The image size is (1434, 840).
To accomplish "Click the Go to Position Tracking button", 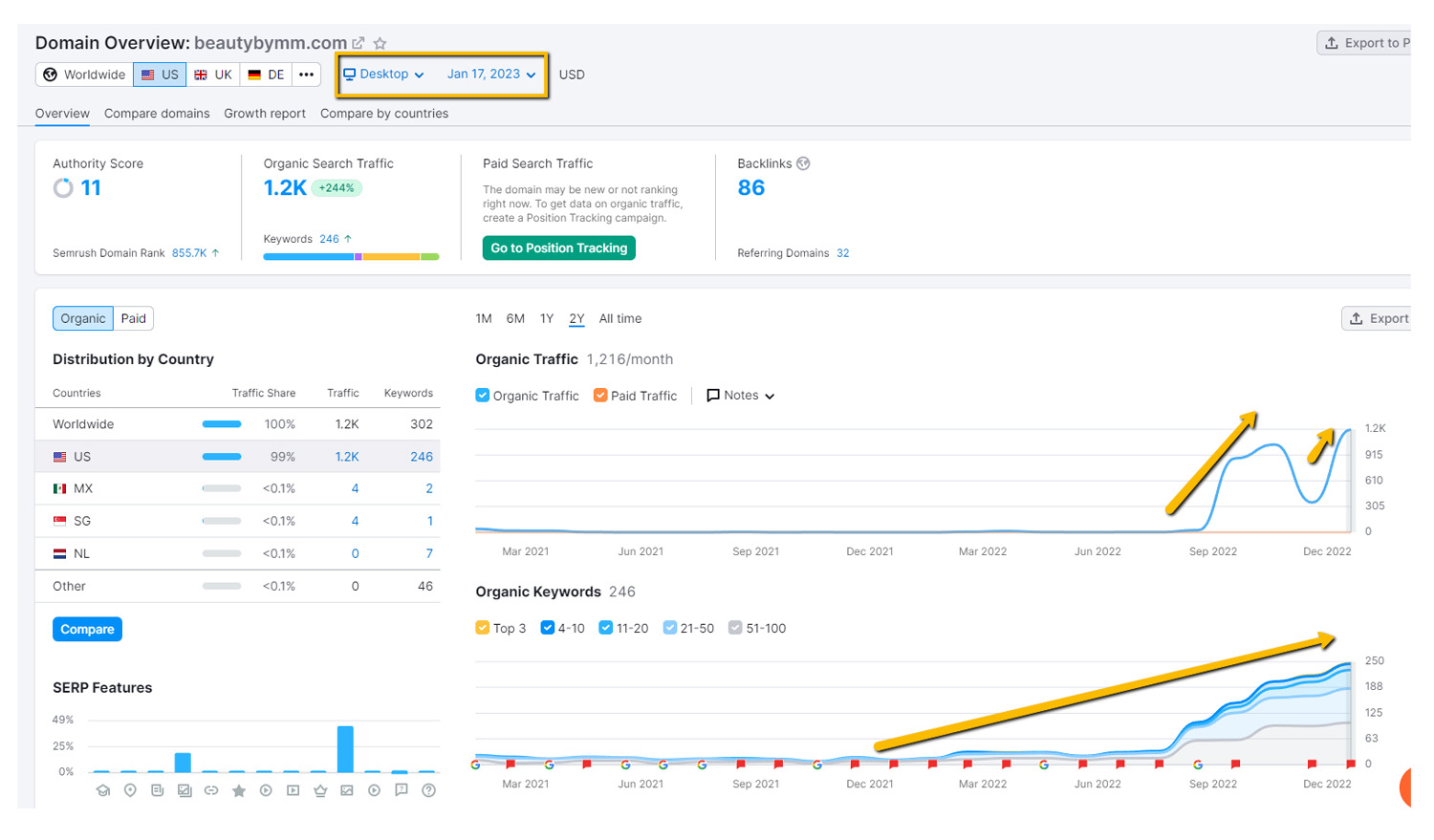I will click(x=559, y=248).
